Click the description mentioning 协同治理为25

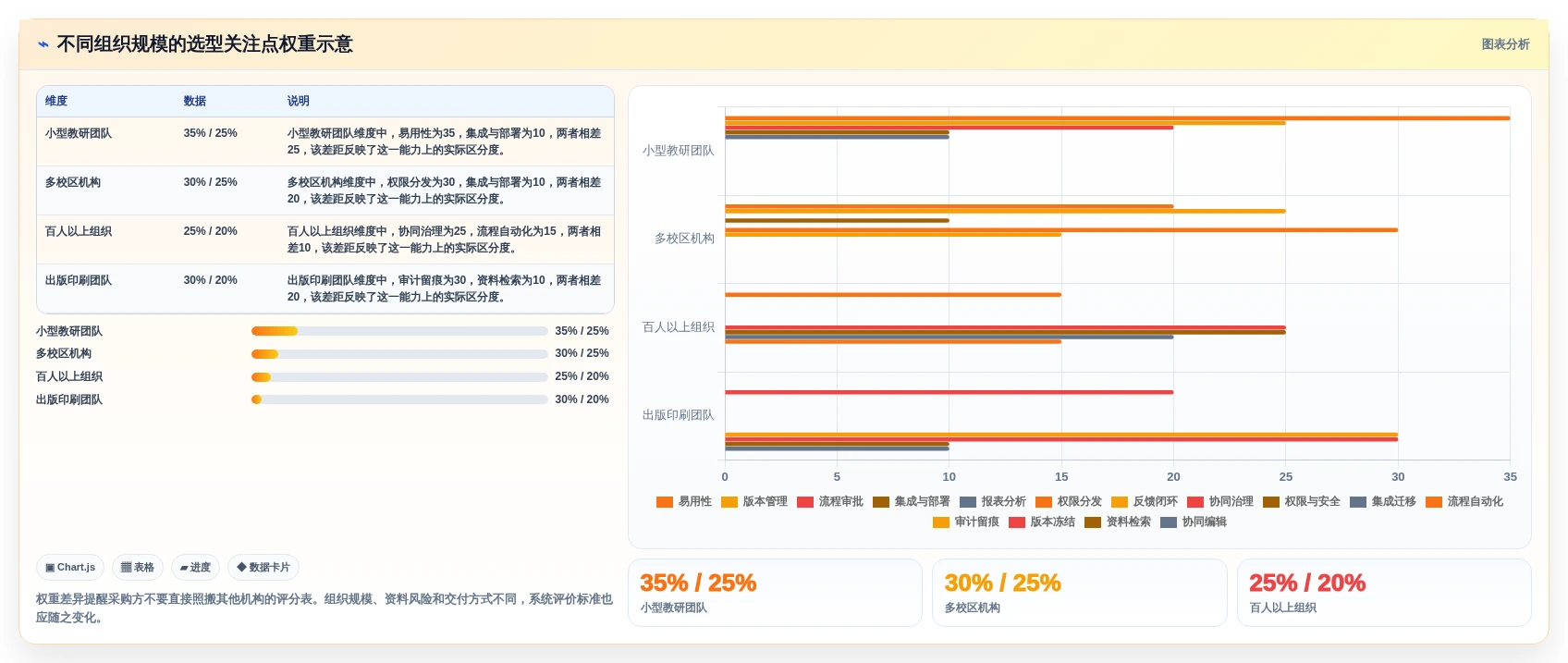point(444,239)
